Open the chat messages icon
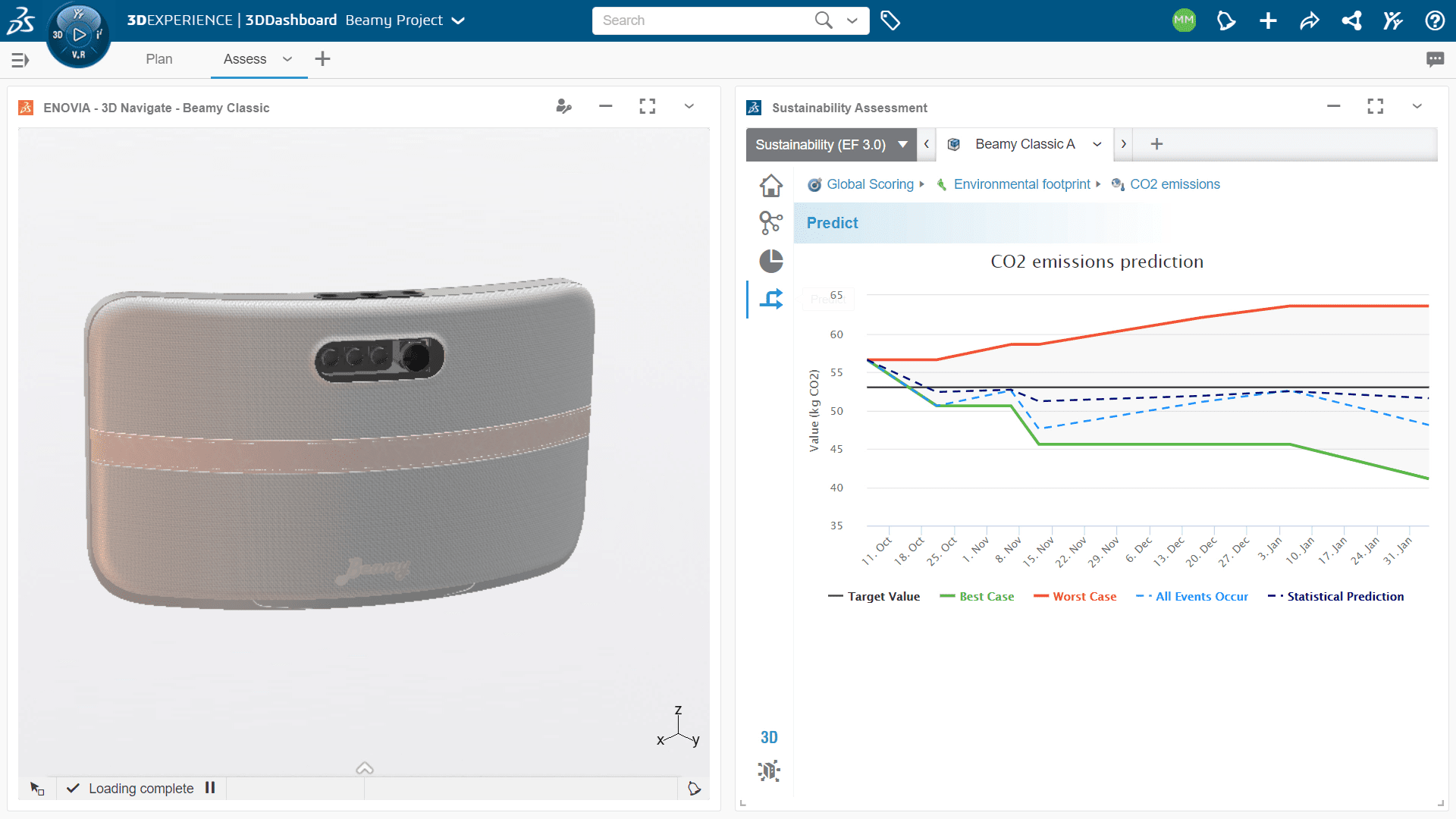This screenshot has height=819, width=1456. (1435, 59)
